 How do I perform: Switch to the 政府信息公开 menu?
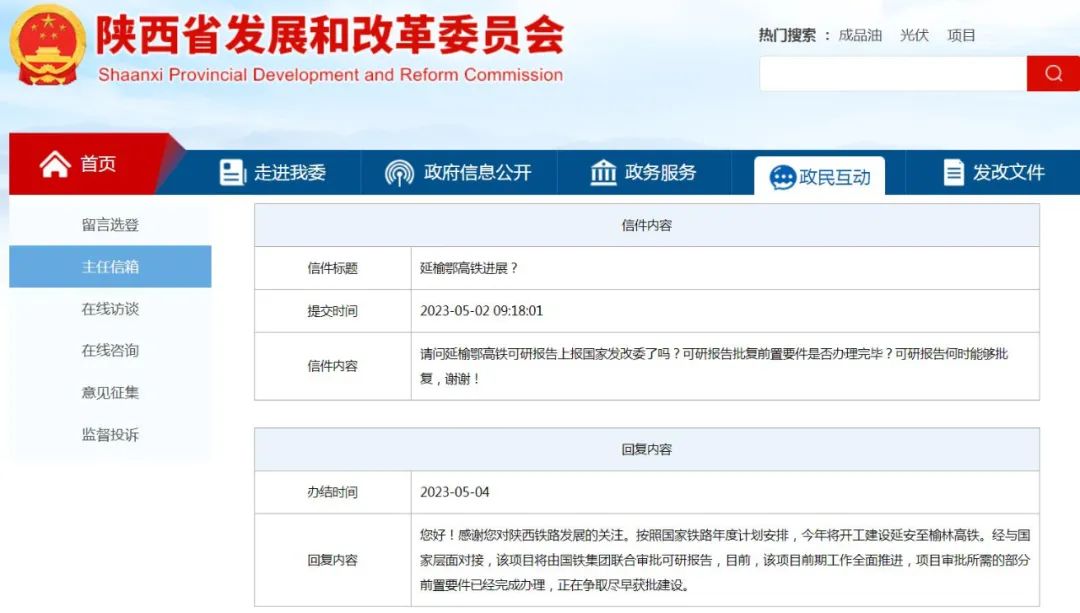(477, 173)
